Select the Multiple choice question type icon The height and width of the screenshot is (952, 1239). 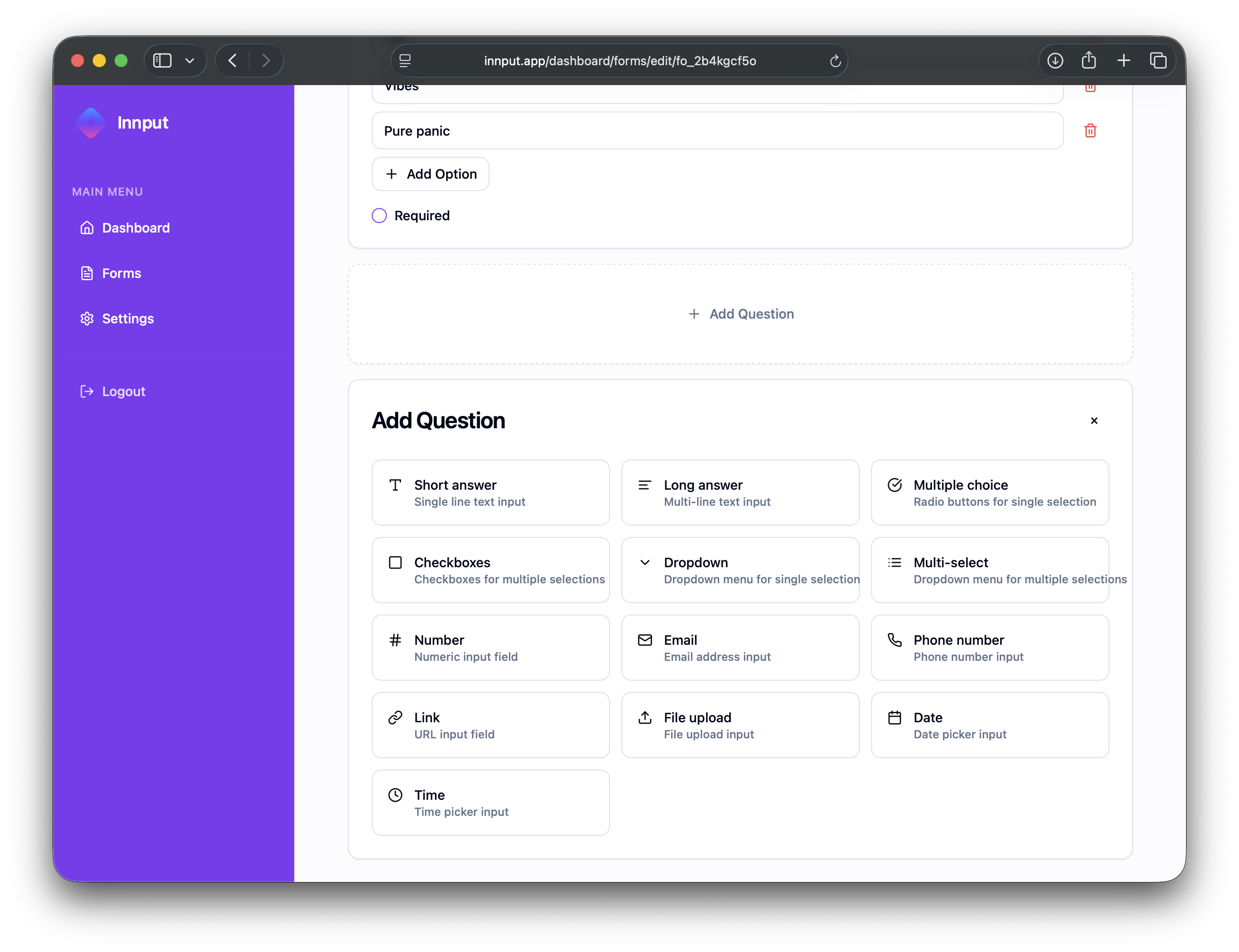click(x=894, y=485)
